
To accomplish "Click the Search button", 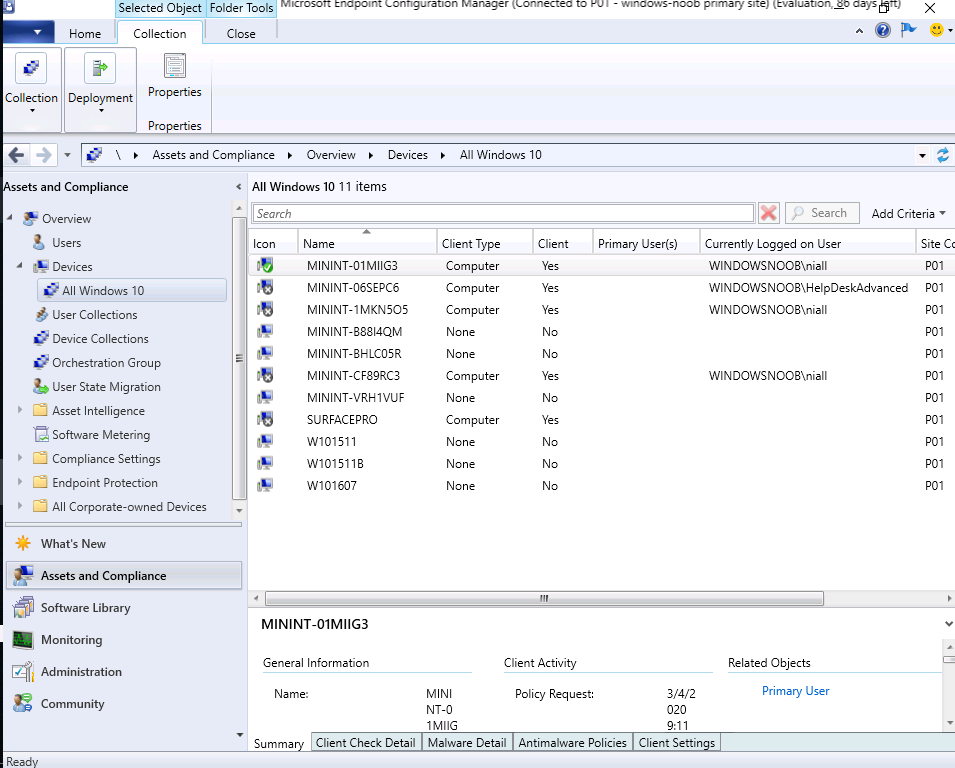I will click(x=822, y=213).
